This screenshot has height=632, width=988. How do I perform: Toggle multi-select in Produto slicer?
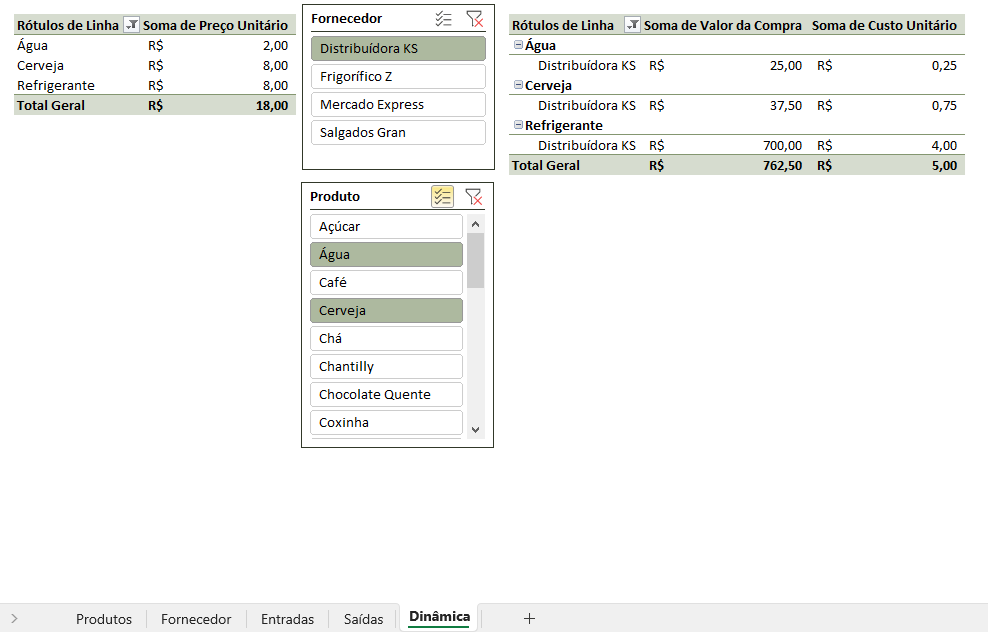(442, 197)
